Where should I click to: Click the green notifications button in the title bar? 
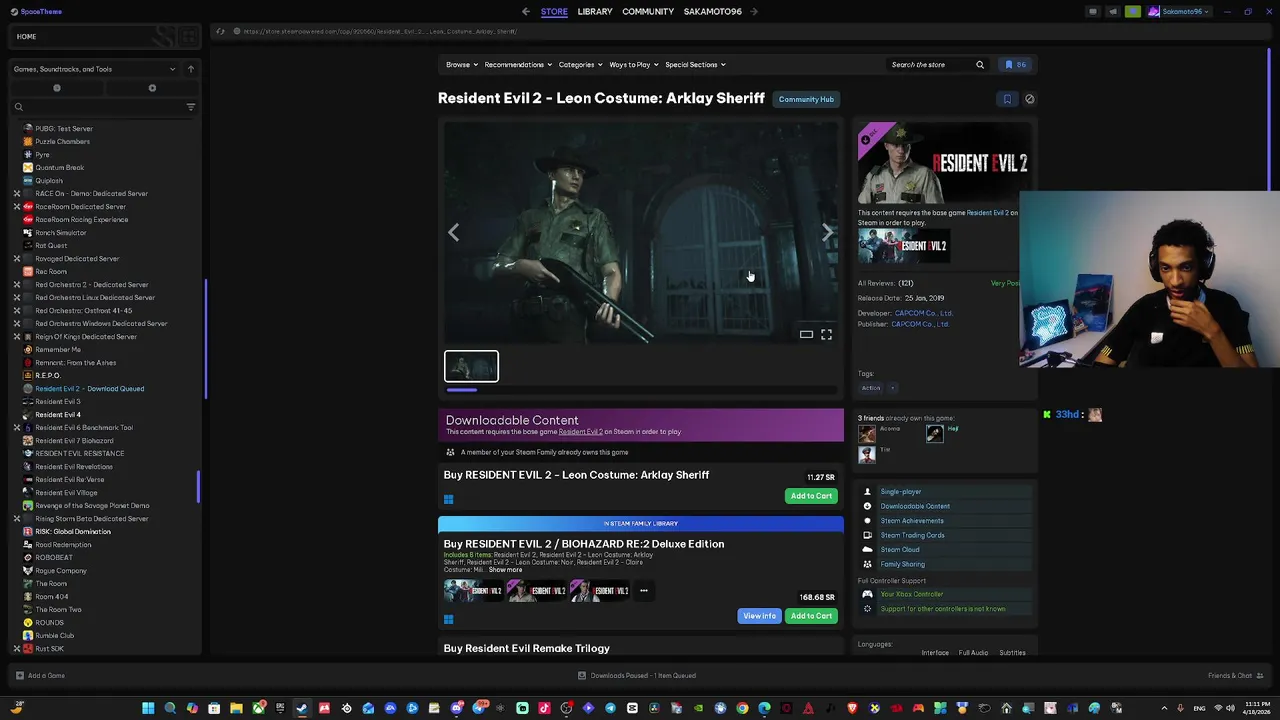click(1133, 12)
